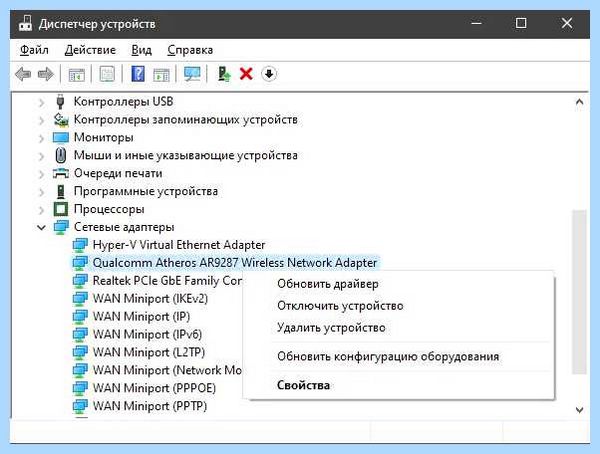Select Hyper-V Virtual Ethernet Adapter
The height and width of the screenshot is (454, 600).
tap(179, 245)
